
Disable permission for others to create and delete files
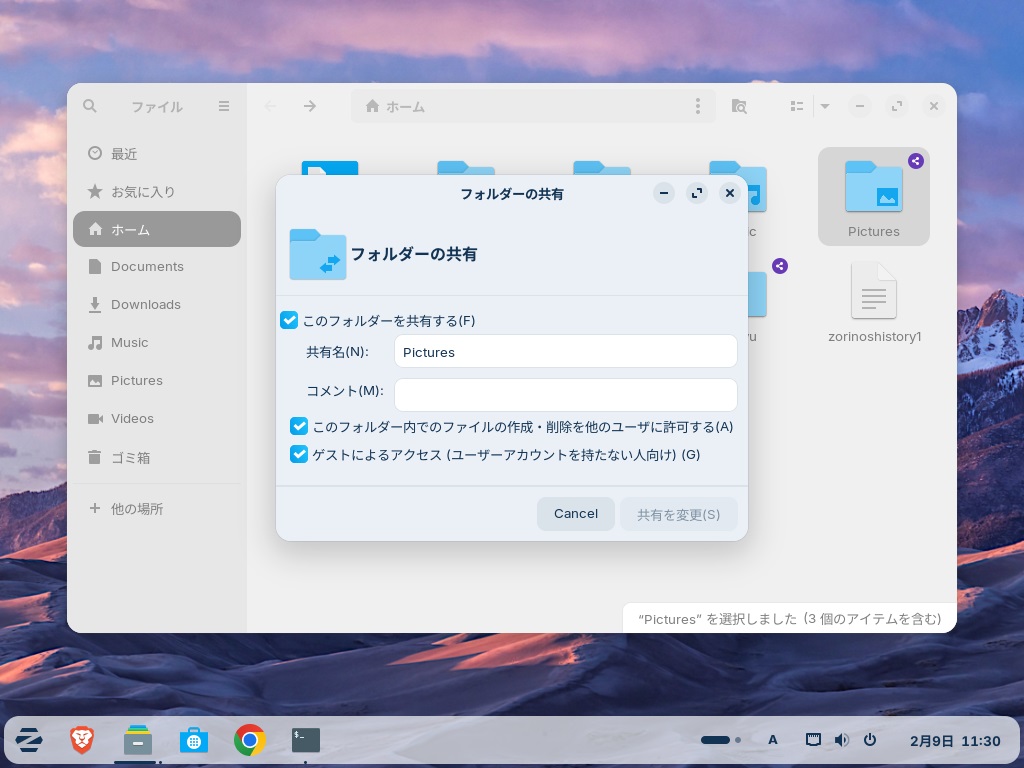299,426
